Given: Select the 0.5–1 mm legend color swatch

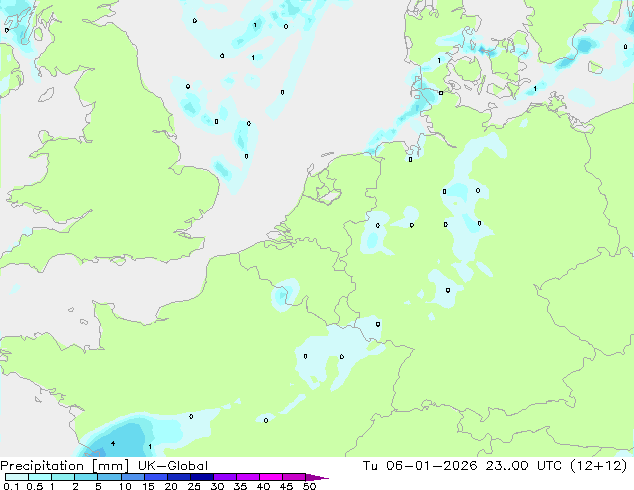Looking at the screenshot, I should (40, 477).
